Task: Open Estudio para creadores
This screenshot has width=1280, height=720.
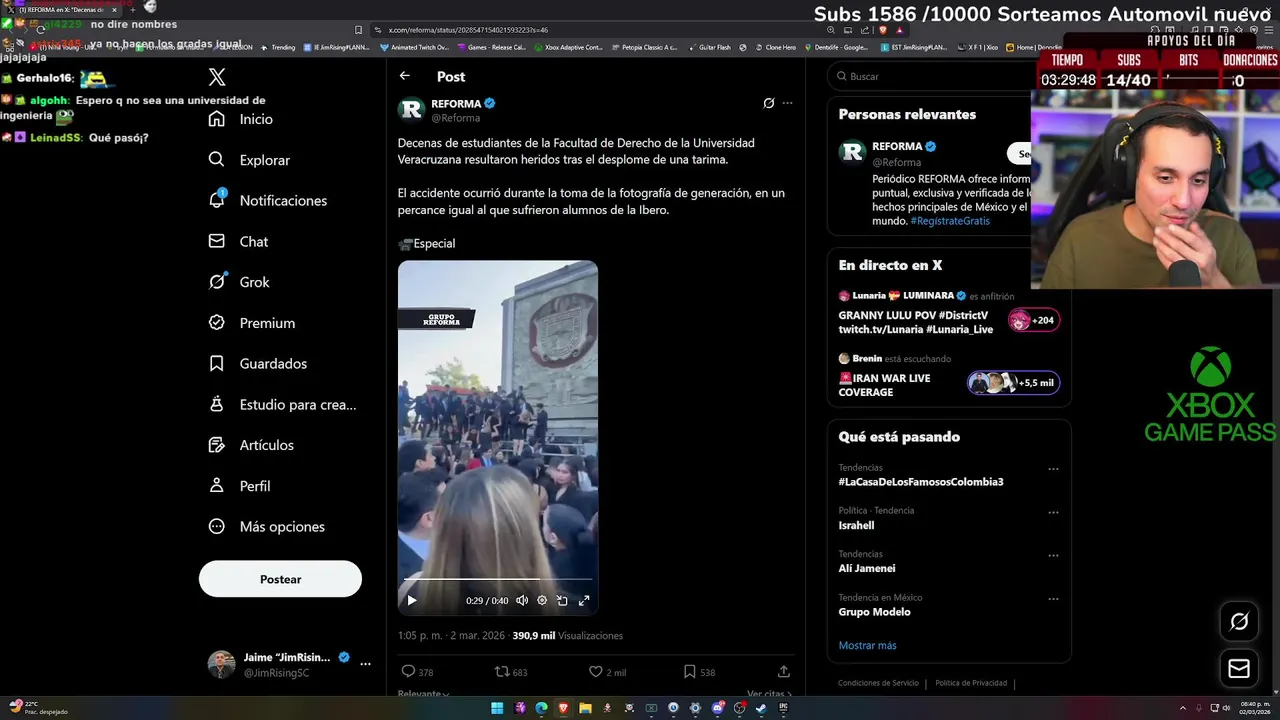Action: [x=282, y=405]
